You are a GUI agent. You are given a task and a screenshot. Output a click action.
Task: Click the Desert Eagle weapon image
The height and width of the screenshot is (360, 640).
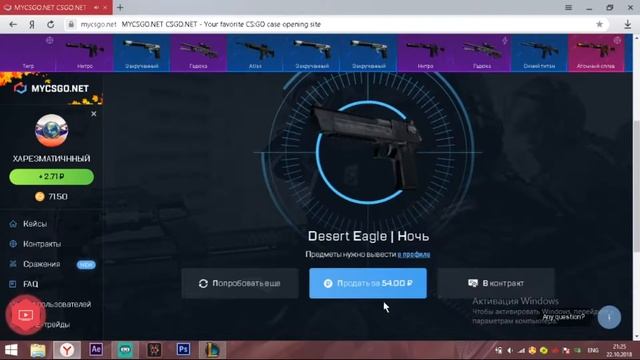click(x=367, y=147)
